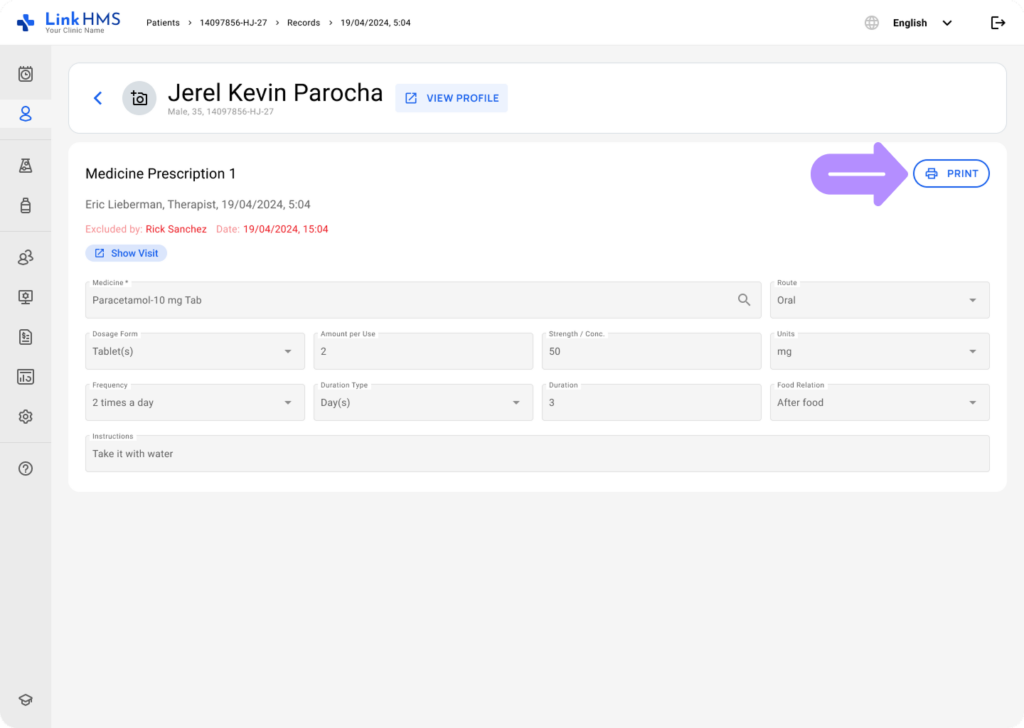Click the Patients breadcrumb item
The image size is (1024, 728).
tap(163, 23)
